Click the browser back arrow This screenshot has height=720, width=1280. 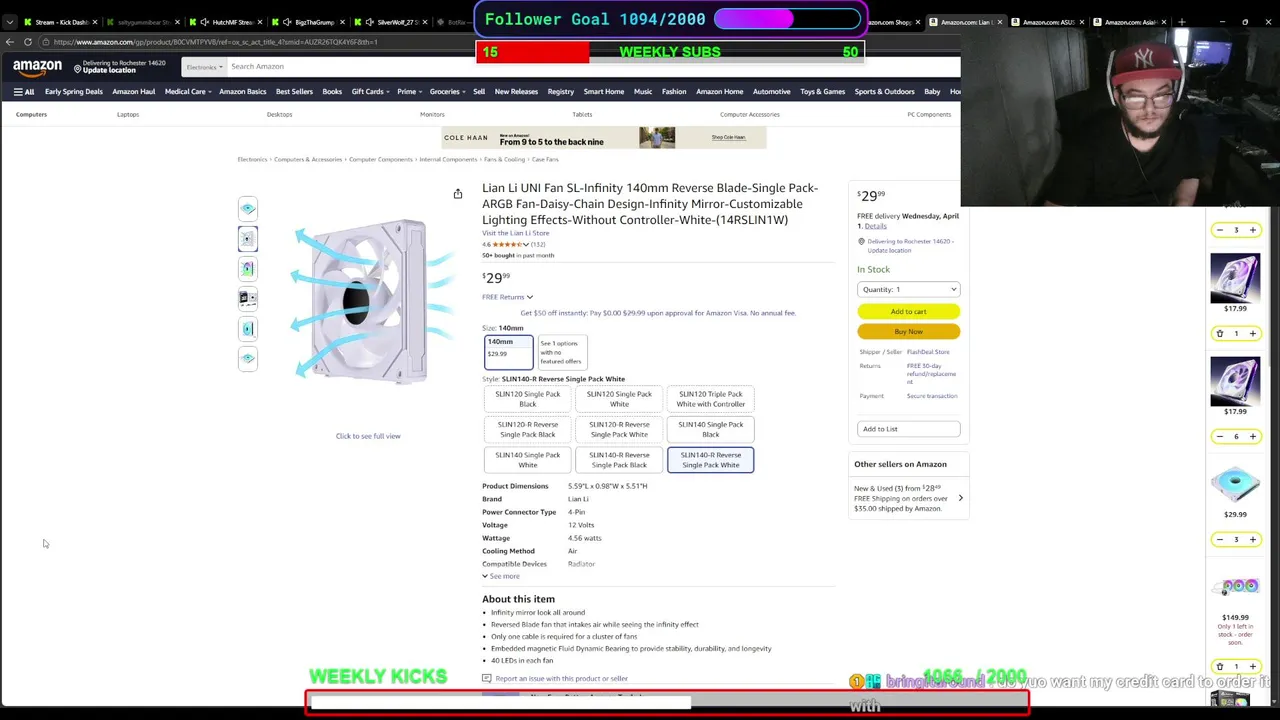pyautogui.click(x=10, y=42)
